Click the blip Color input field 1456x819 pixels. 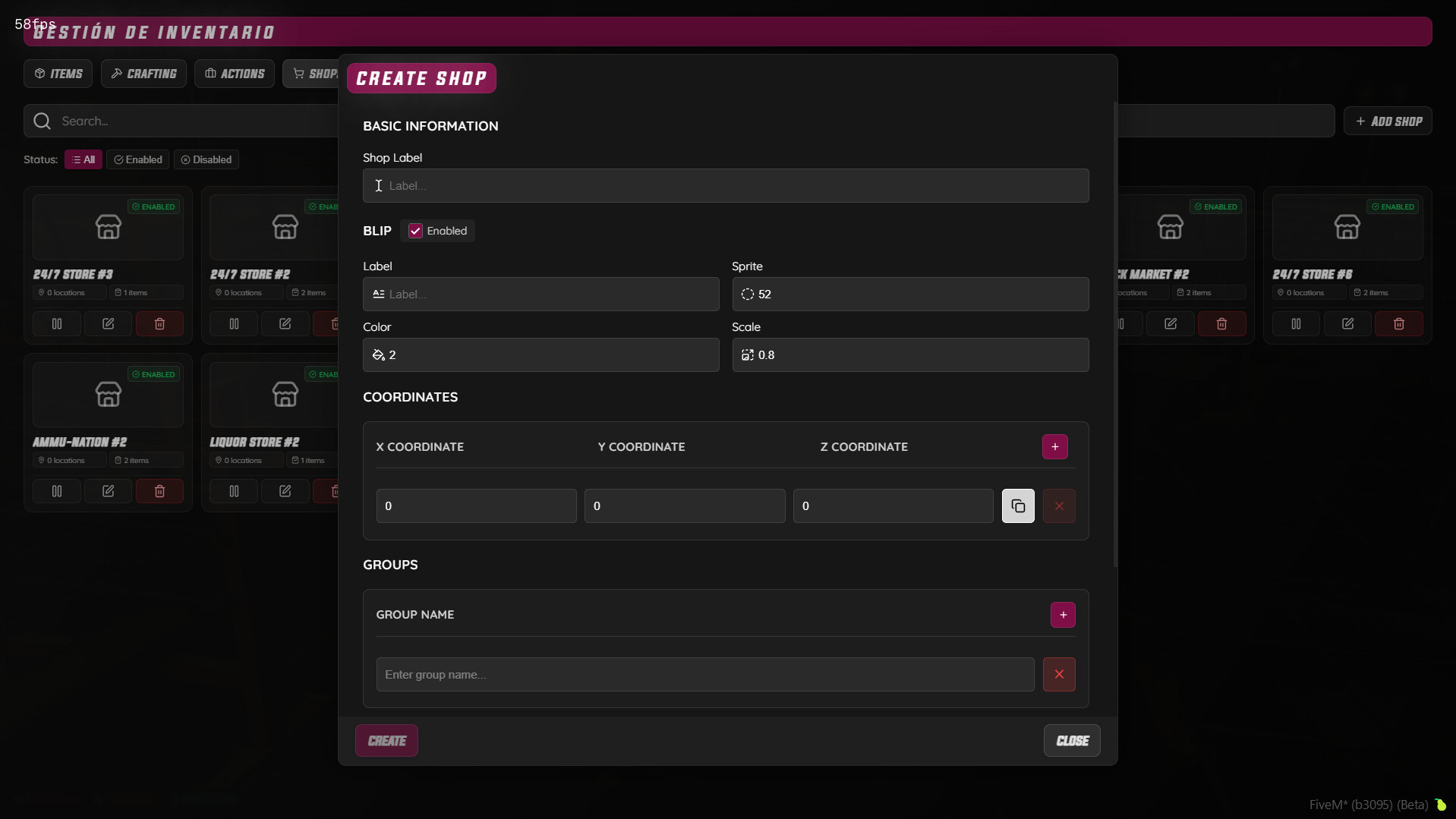540,355
